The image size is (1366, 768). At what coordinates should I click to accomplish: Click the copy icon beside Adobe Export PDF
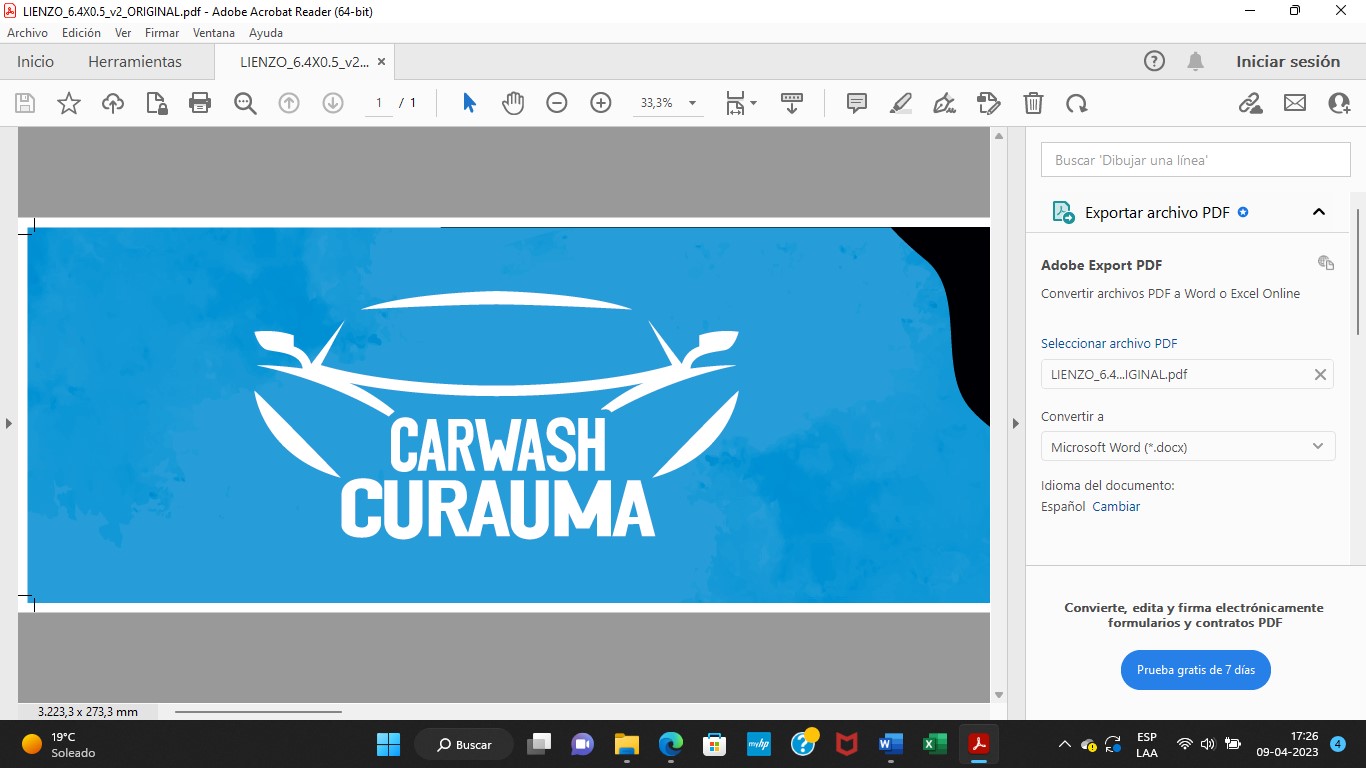coord(1326,263)
